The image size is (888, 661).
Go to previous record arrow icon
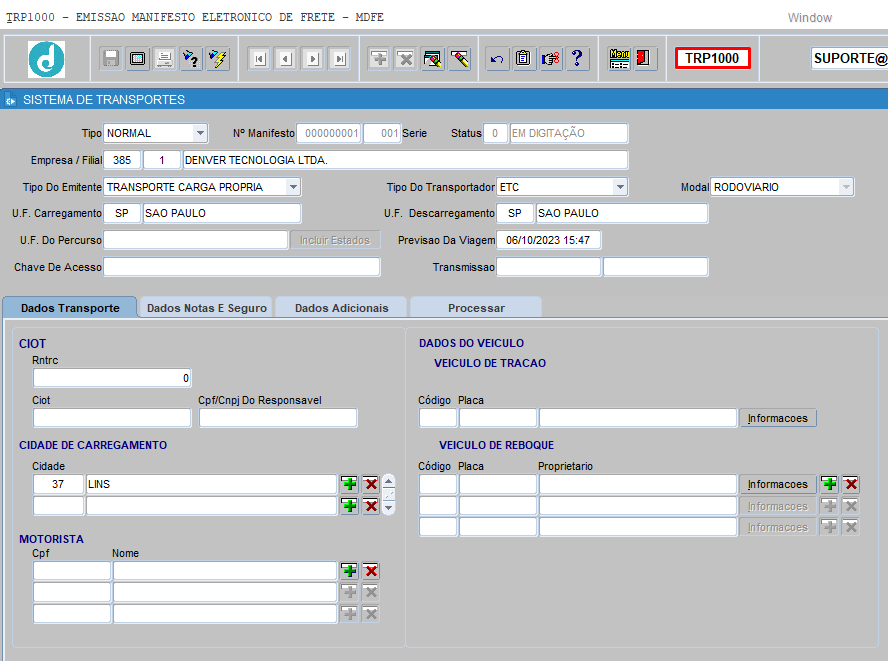287,58
